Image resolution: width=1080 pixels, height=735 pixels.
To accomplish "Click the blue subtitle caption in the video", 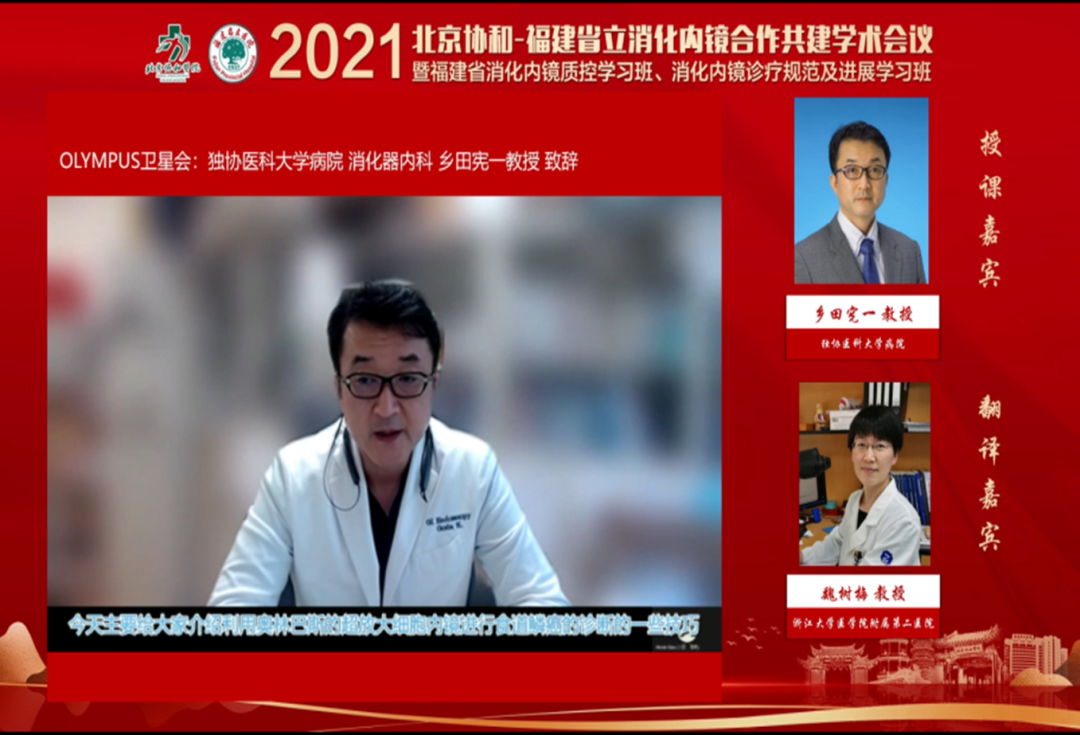I will tap(384, 624).
